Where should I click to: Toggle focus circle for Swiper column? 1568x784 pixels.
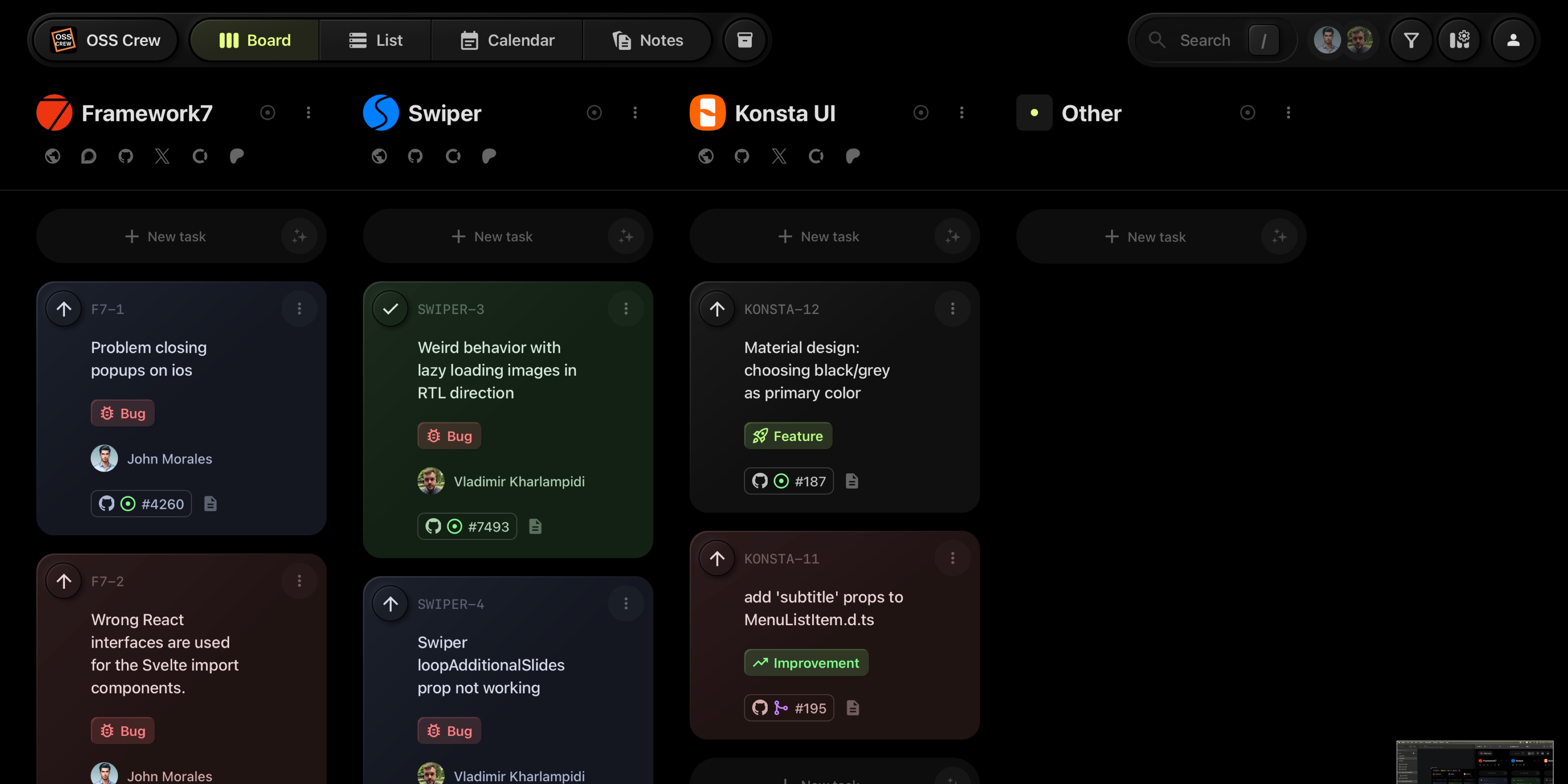594,113
